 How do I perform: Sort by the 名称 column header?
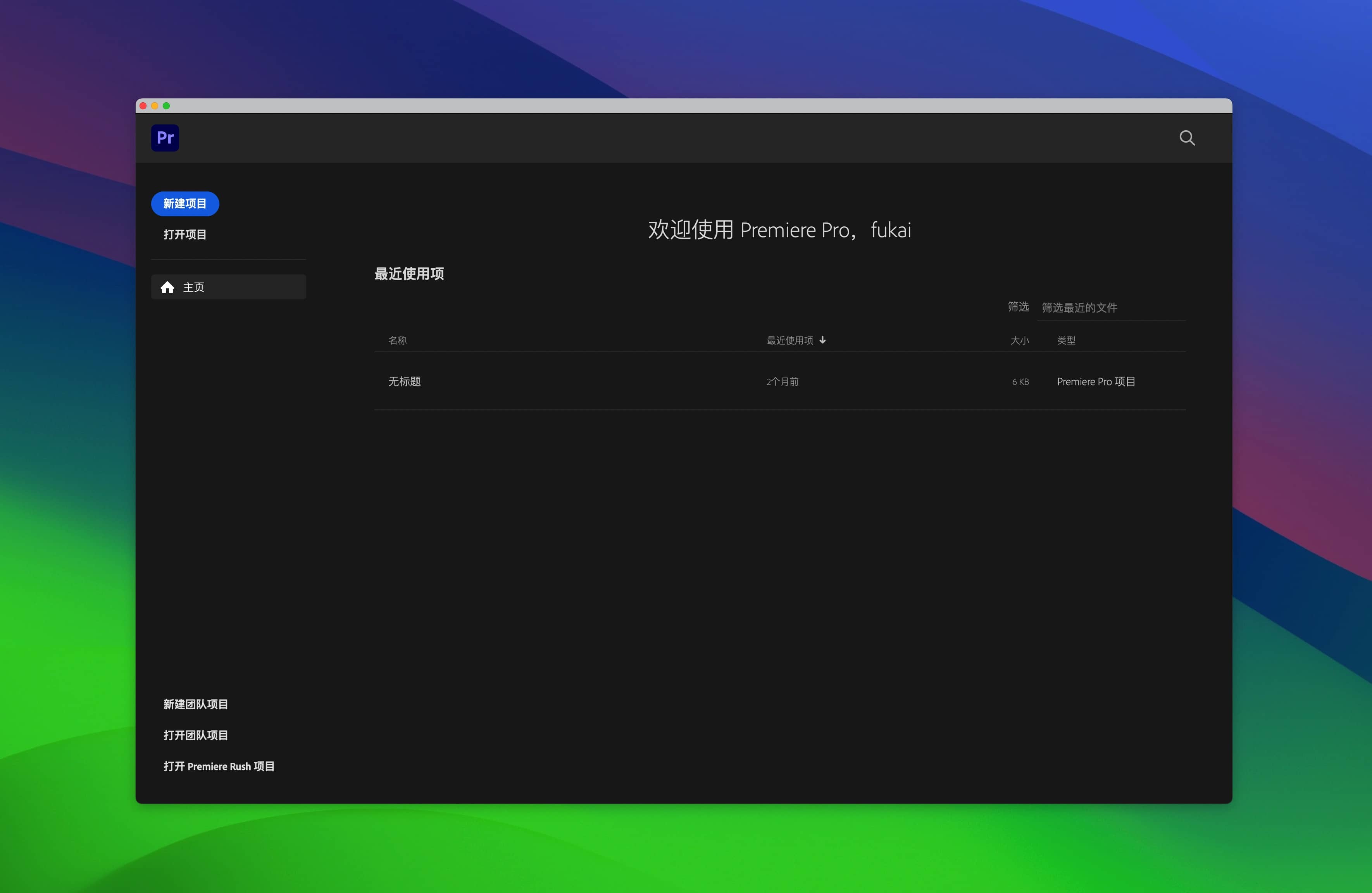397,341
